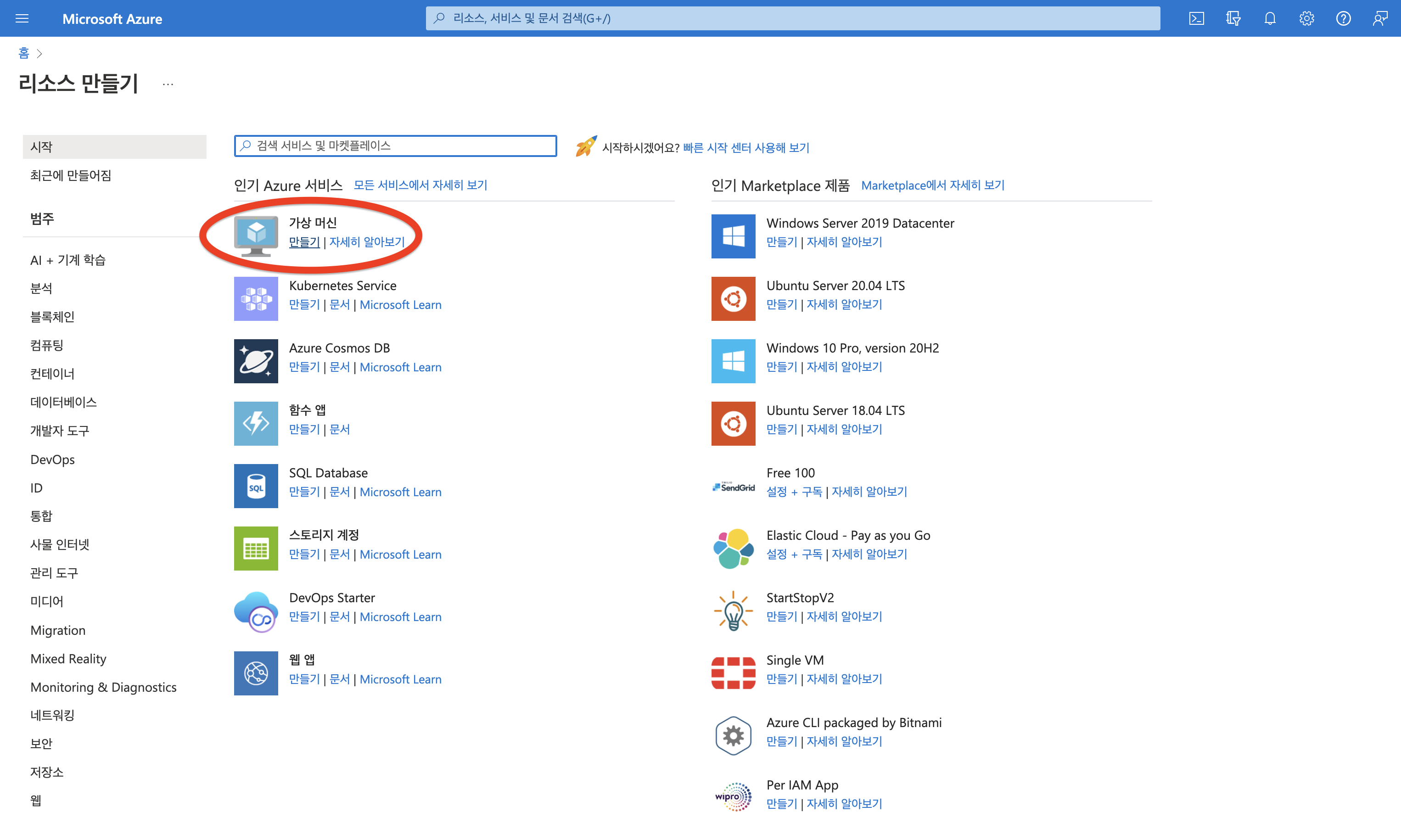Click the Per IAM App wipro logo

point(733,797)
